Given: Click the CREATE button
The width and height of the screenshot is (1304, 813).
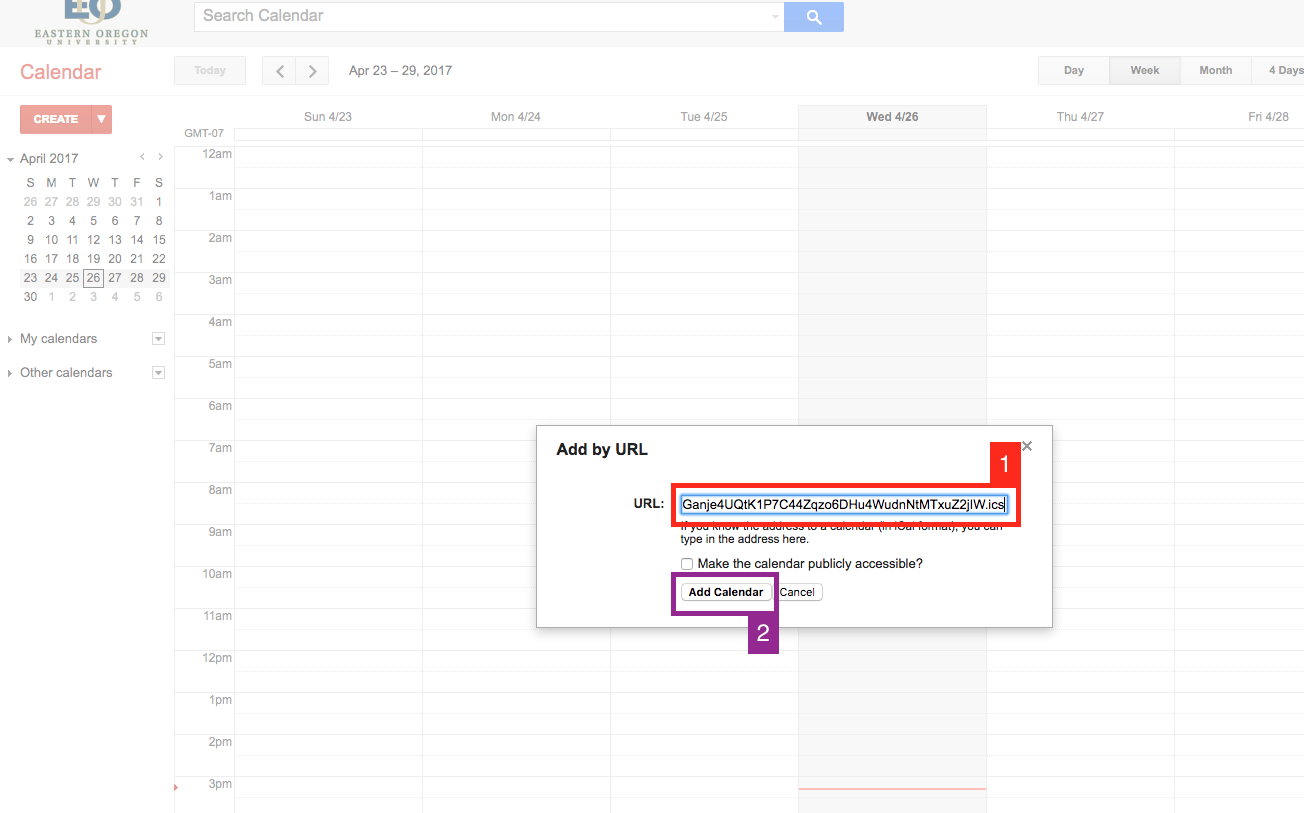Looking at the screenshot, I should [56, 119].
